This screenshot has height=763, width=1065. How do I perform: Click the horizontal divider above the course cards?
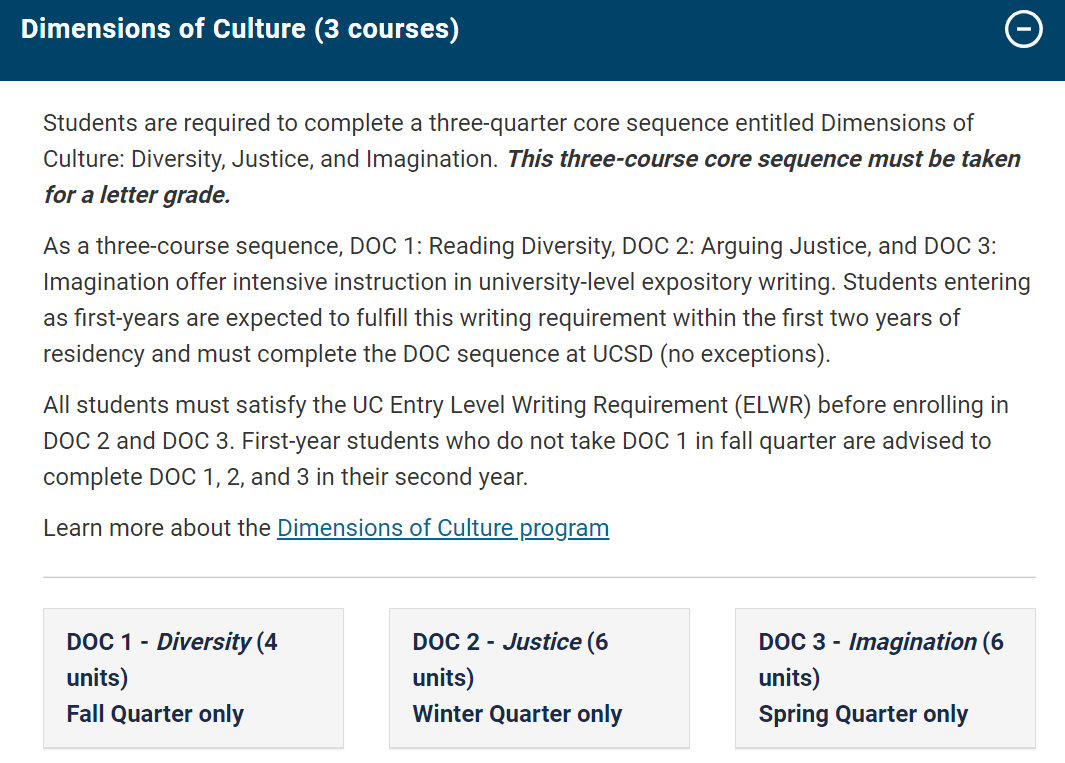click(539, 577)
